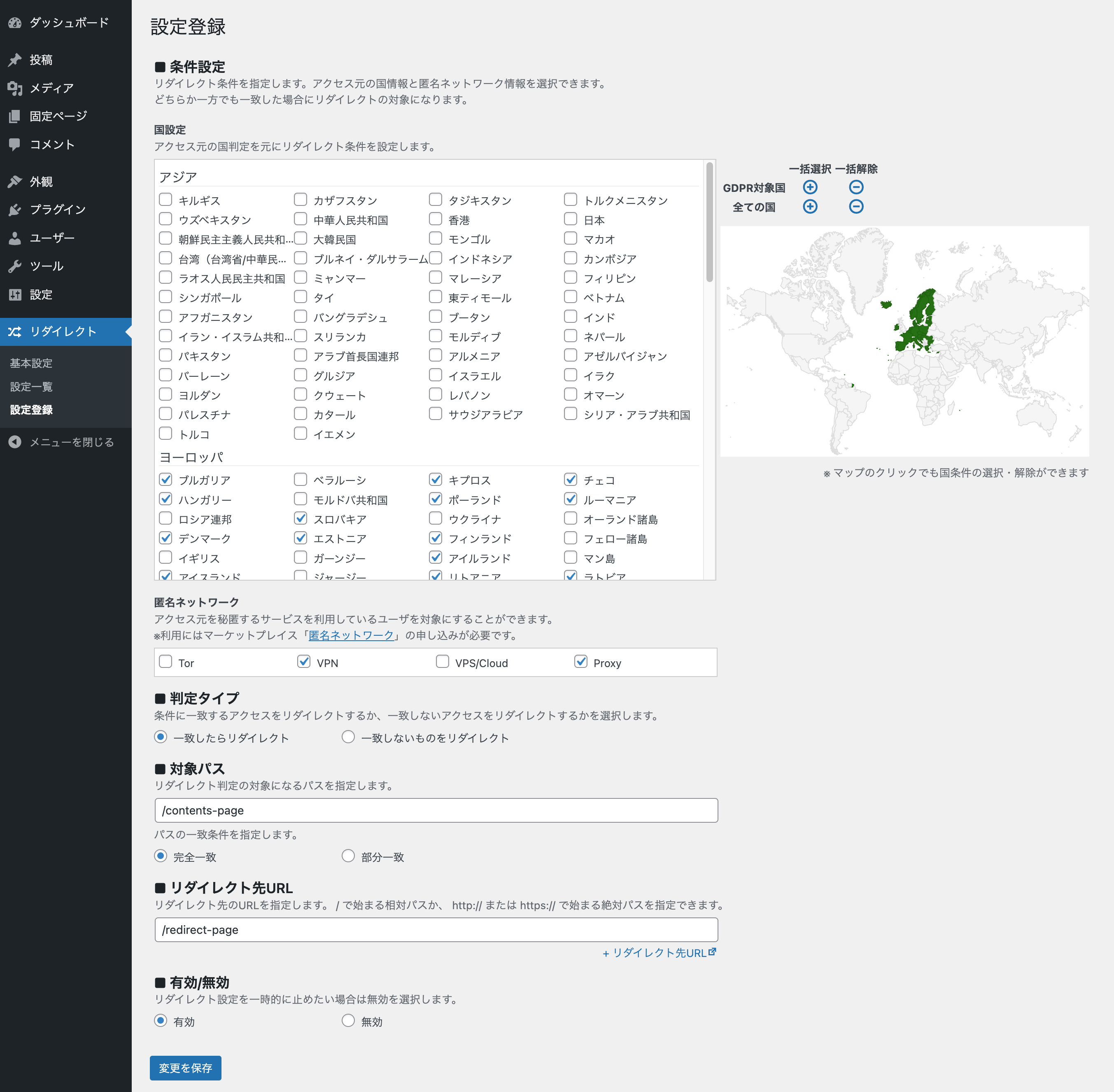The image size is (1114, 1092).
Task: Click all countries bulk-deselect minus icon
Action: coord(855,206)
